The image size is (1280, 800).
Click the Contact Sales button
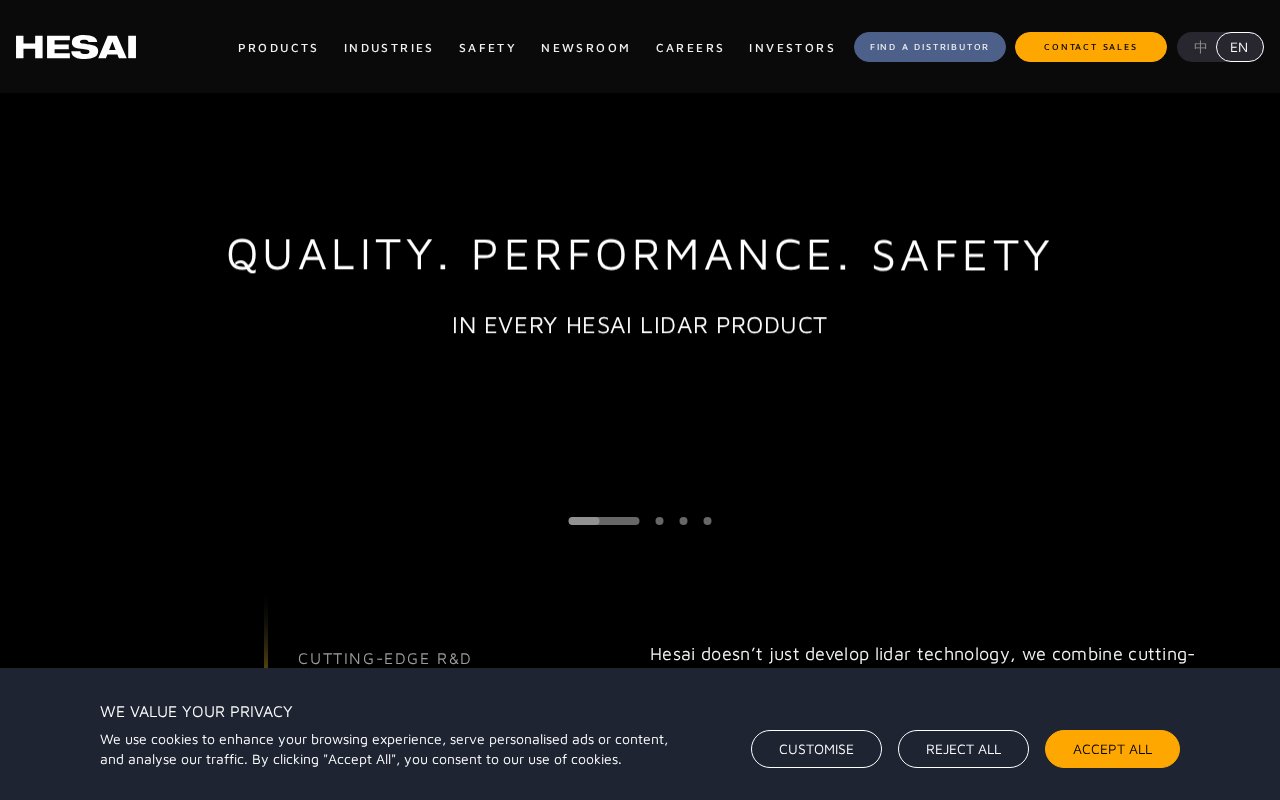point(1091,47)
